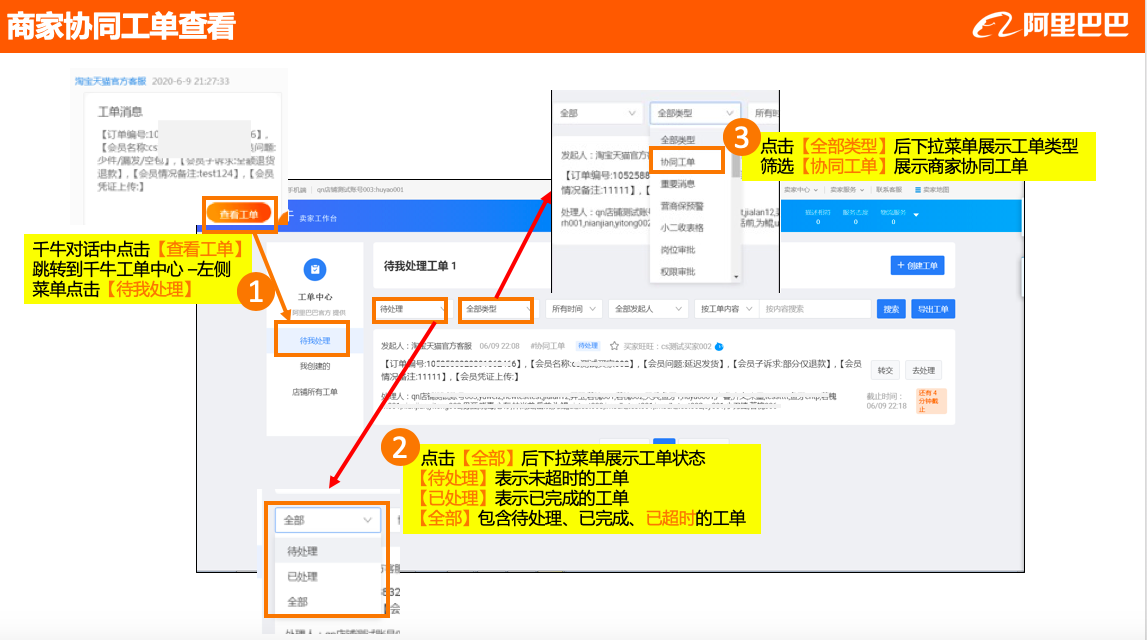Click the 卖家地图 icon link in the top bar

932,190
